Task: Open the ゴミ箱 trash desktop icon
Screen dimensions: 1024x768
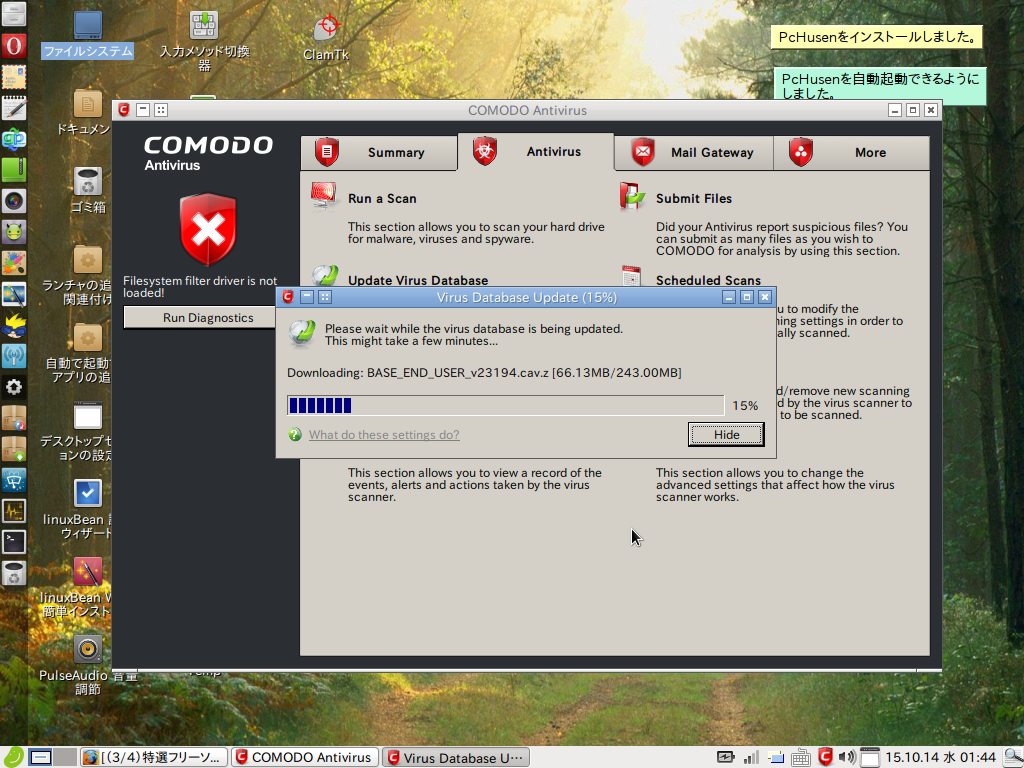Action: pyautogui.click(x=88, y=191)
